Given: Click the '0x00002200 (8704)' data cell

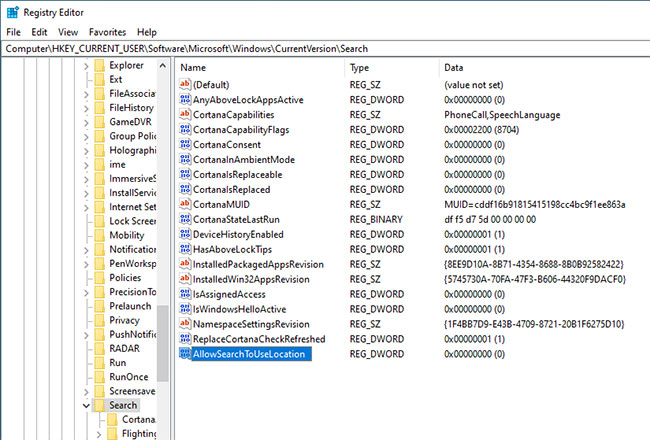Looking at the screenshot, I should (x=481, y=129).
